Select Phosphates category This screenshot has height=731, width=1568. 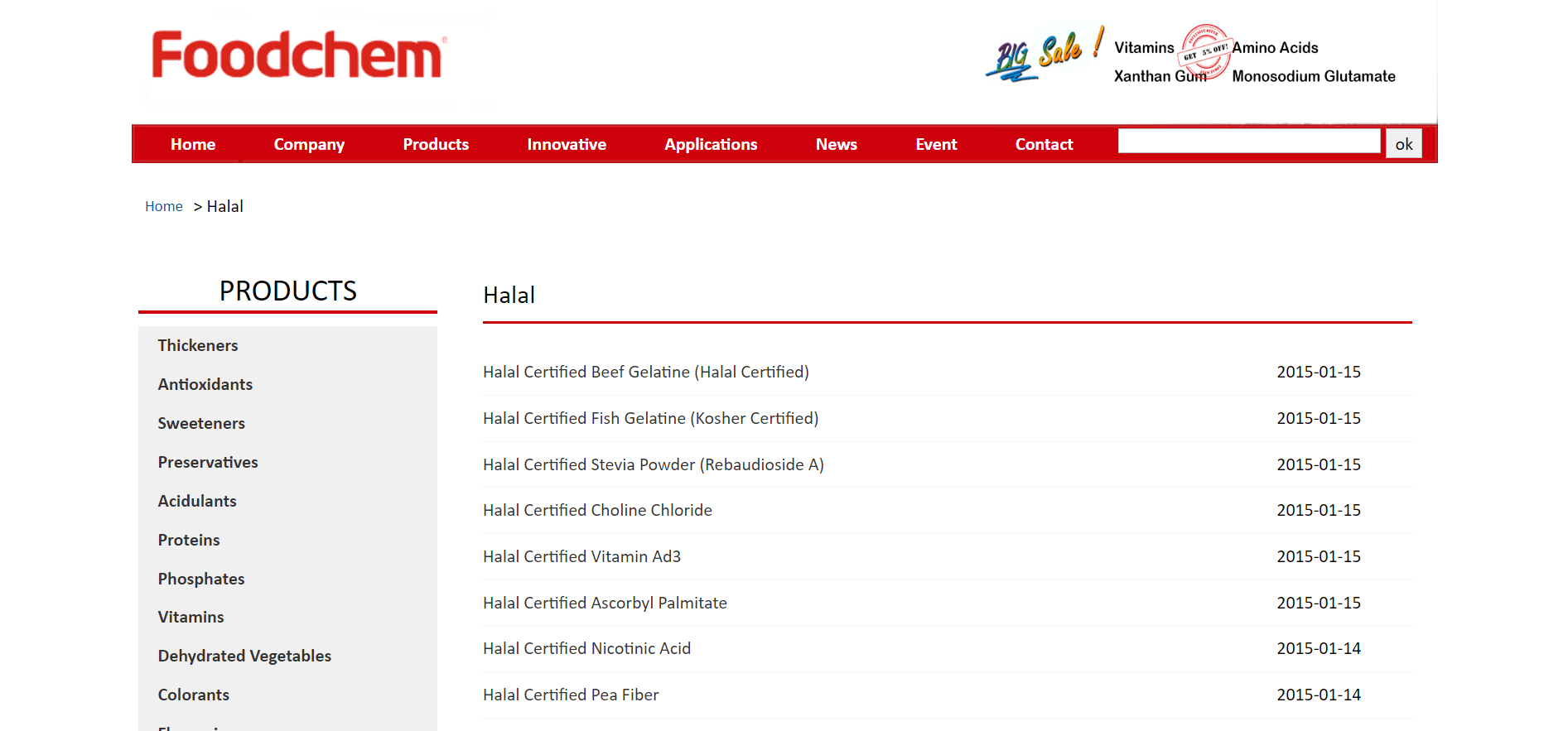click(201, 579)
